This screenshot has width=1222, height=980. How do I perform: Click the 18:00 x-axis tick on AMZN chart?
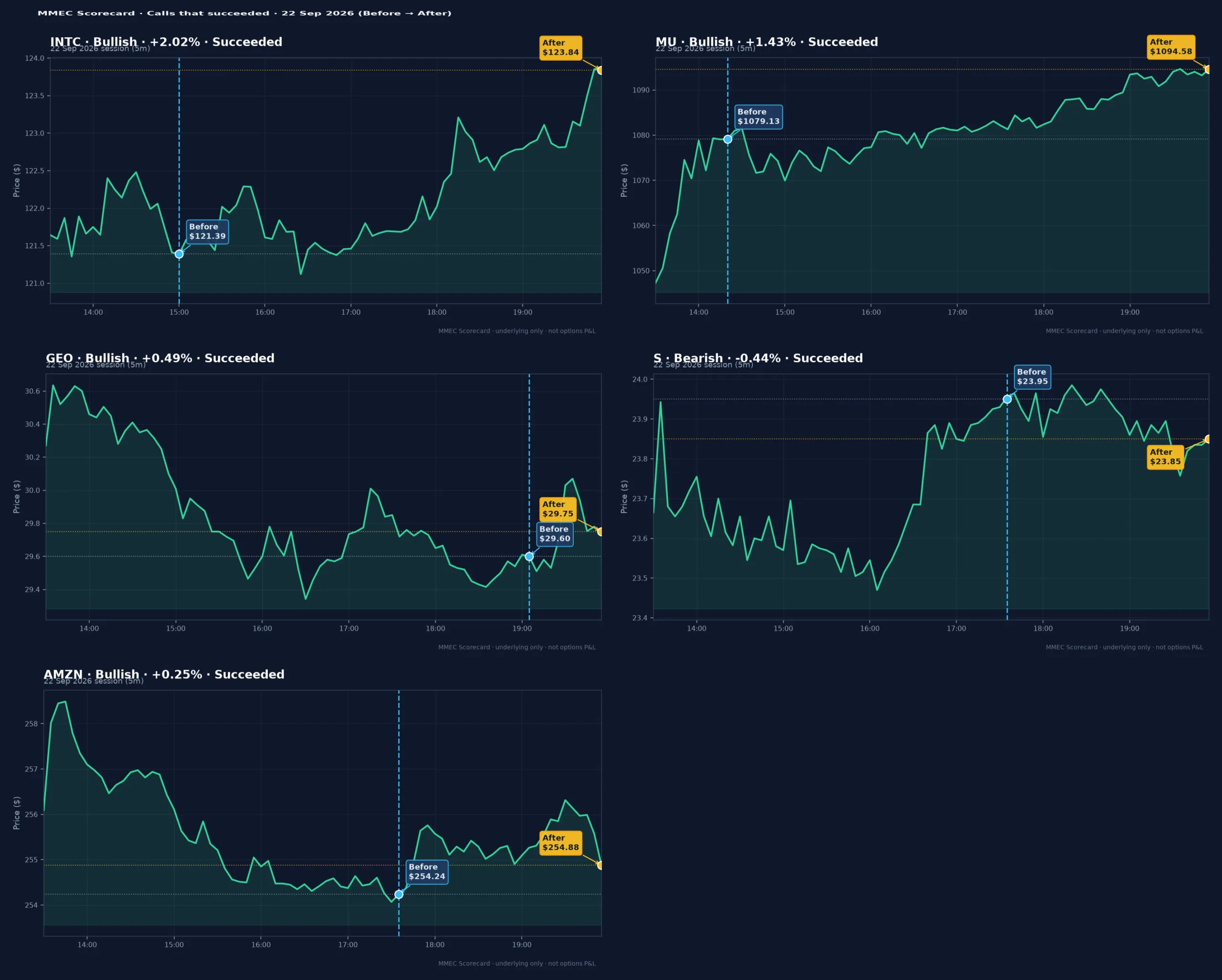435,945
